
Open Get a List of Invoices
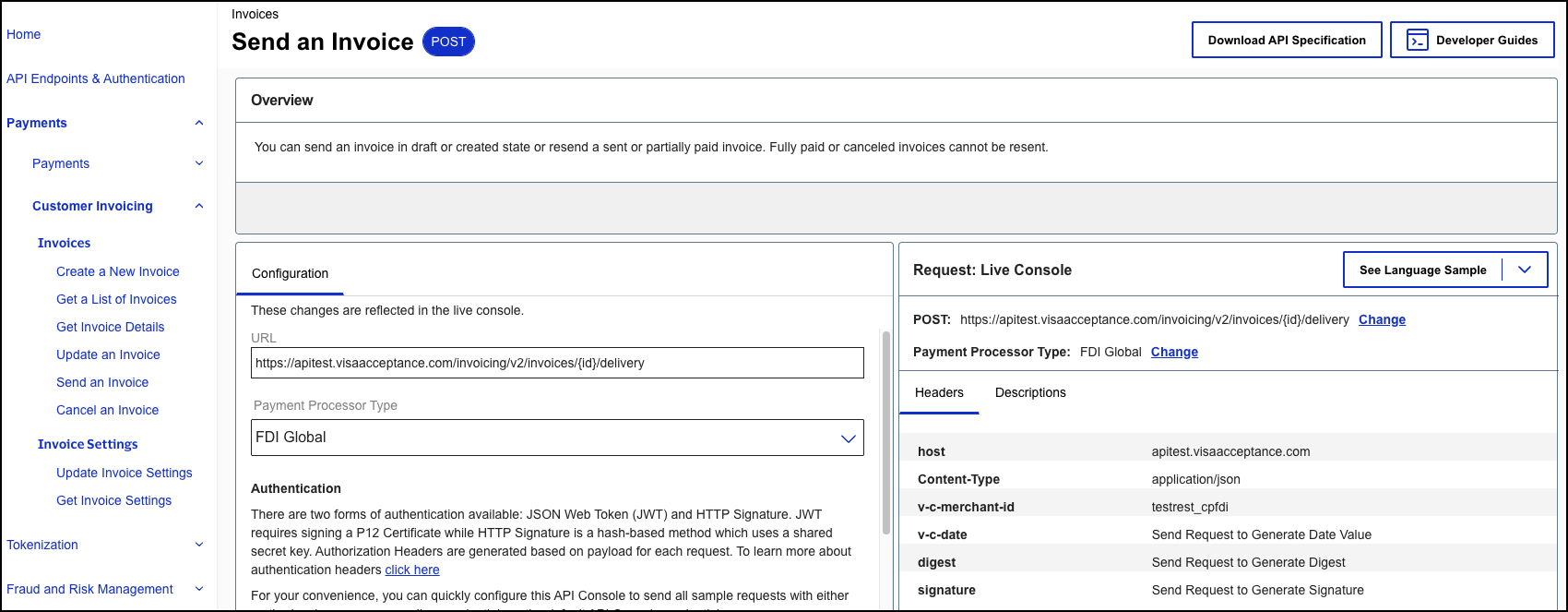[x=116, y=299]
